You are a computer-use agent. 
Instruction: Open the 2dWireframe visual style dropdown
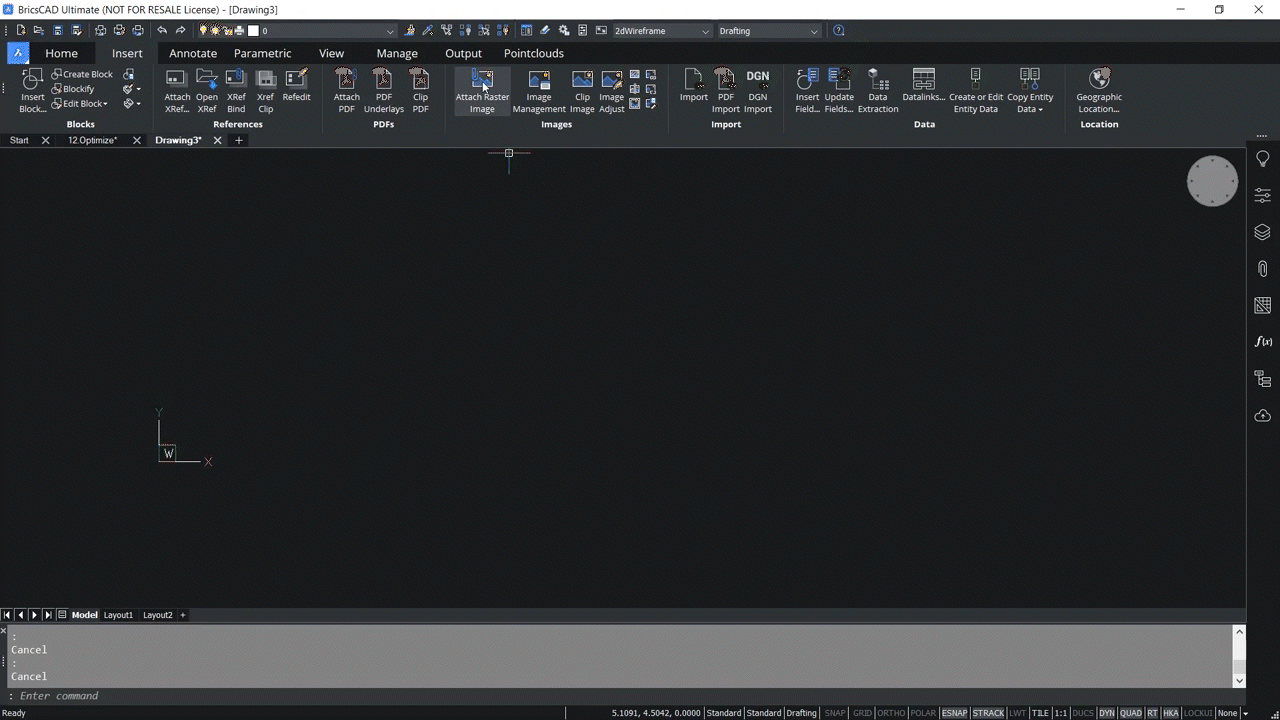(x=705, y=31)
